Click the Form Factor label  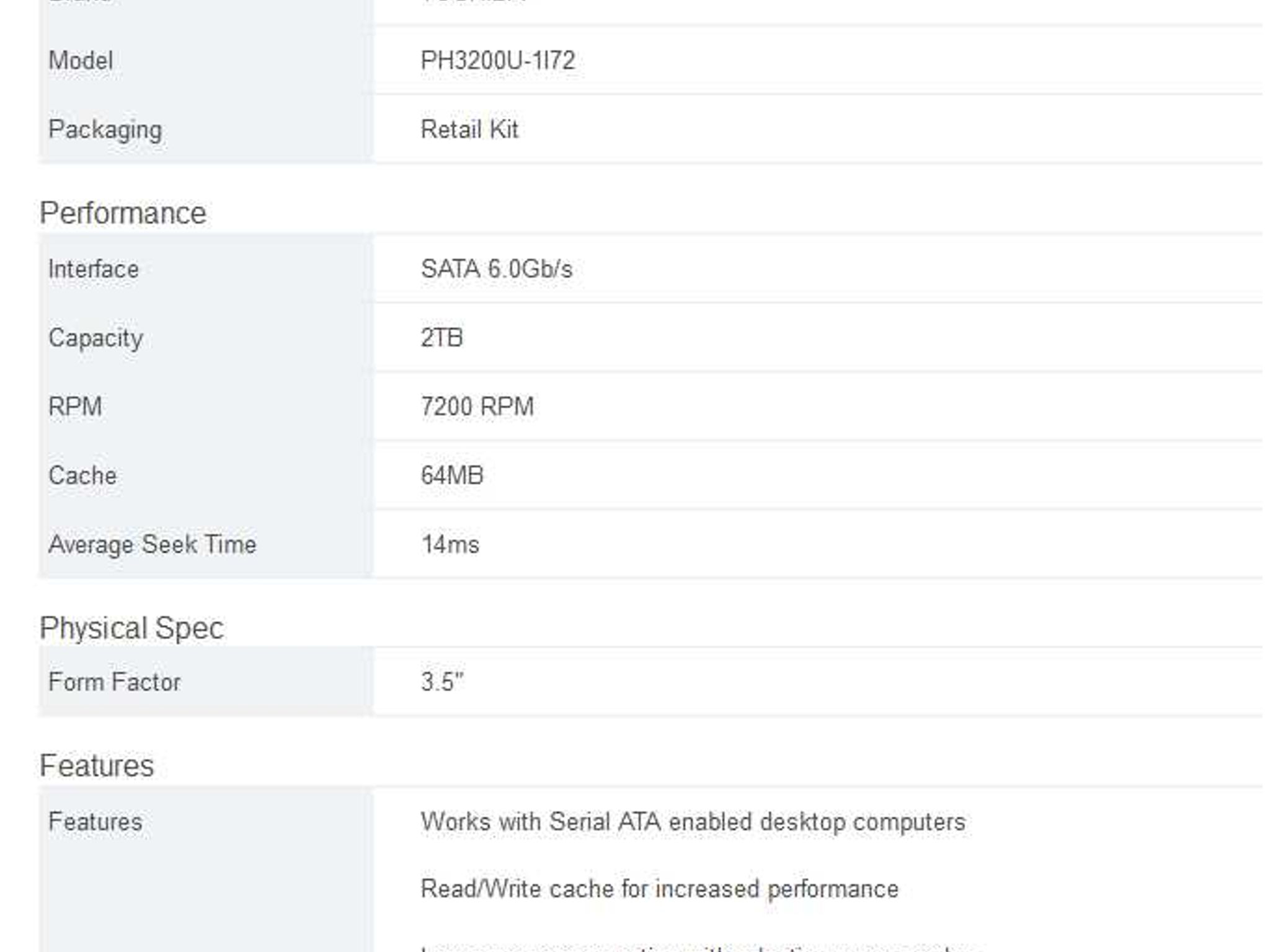click(x=115, y=682)
